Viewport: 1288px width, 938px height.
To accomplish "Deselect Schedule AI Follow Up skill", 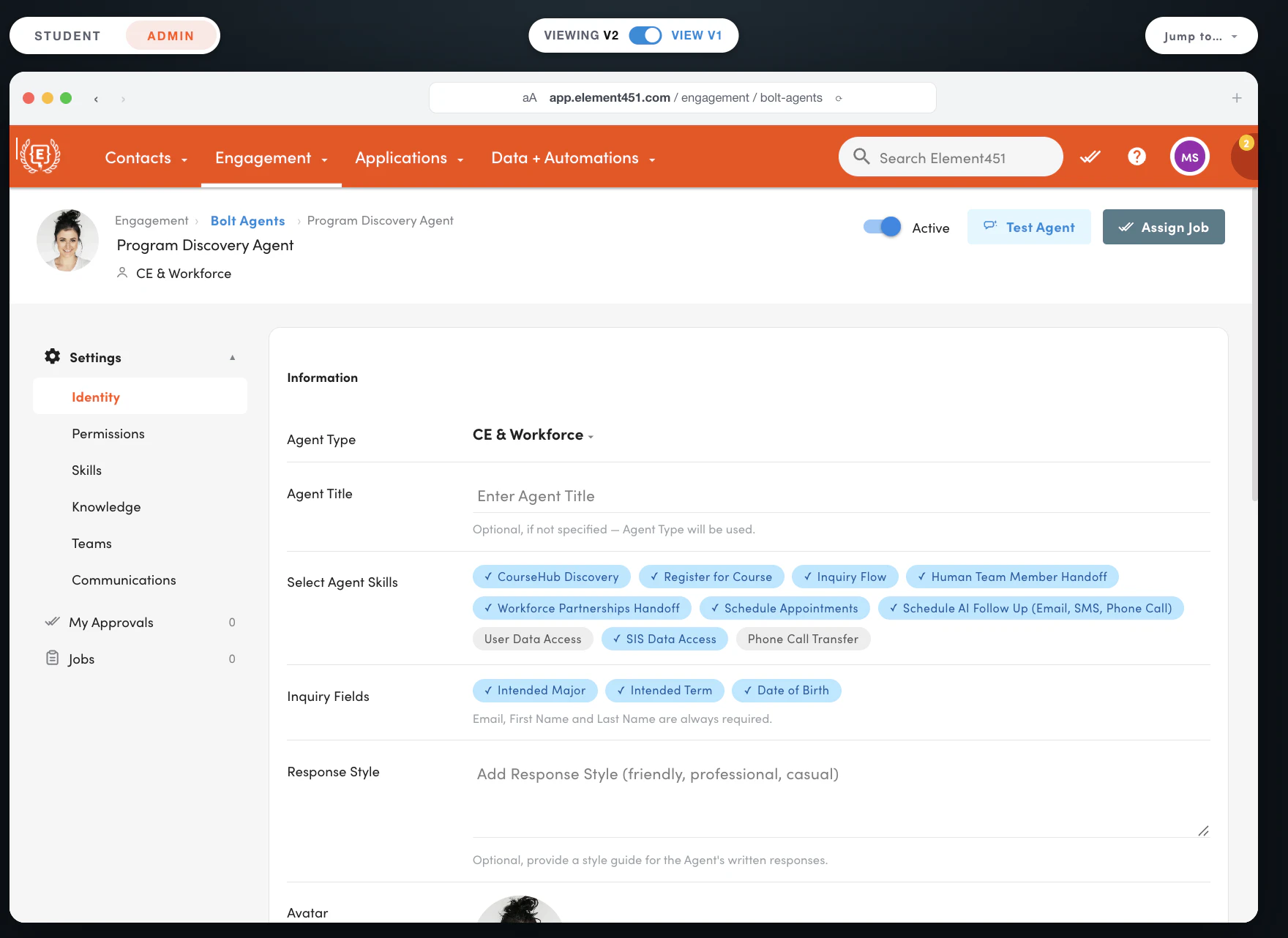I will [1031, 608].
